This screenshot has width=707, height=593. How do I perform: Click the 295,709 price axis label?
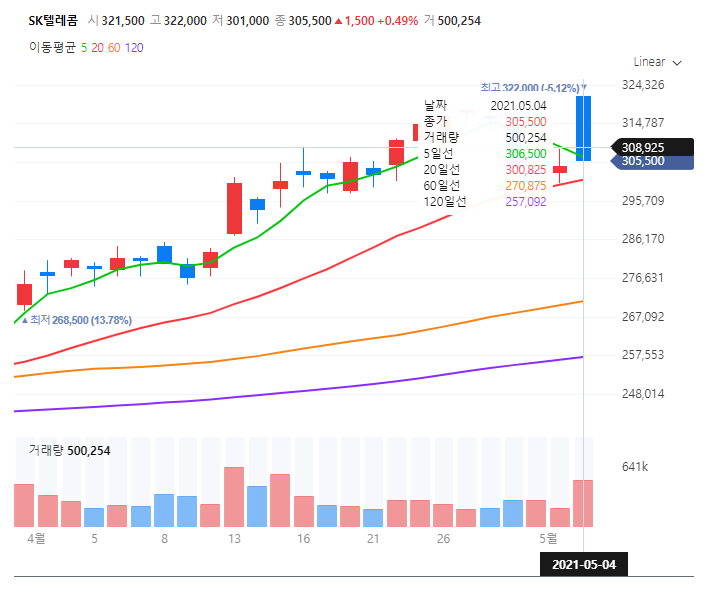pyautogui.click(x=643, y=201)
